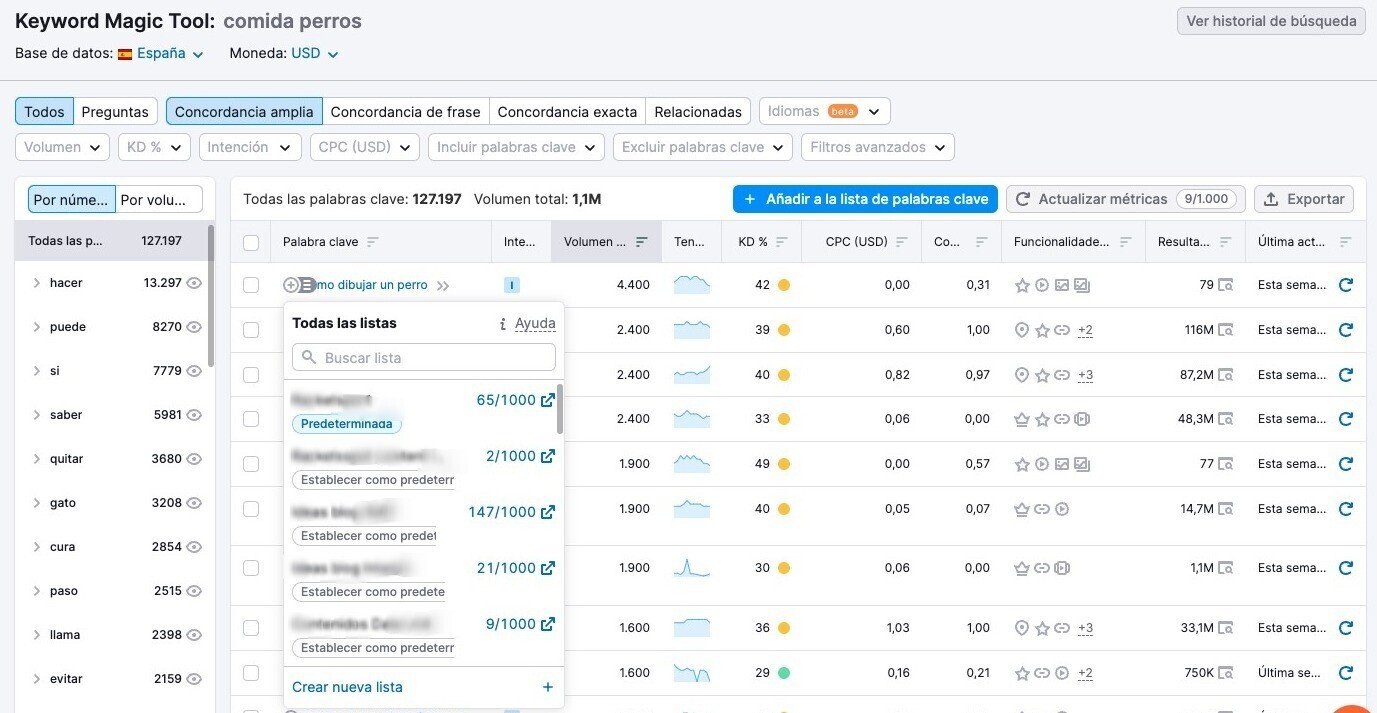The height and width of the screenshot is (713, 1377).
Task: Open the España database dropdown
Action: [169, 54]
